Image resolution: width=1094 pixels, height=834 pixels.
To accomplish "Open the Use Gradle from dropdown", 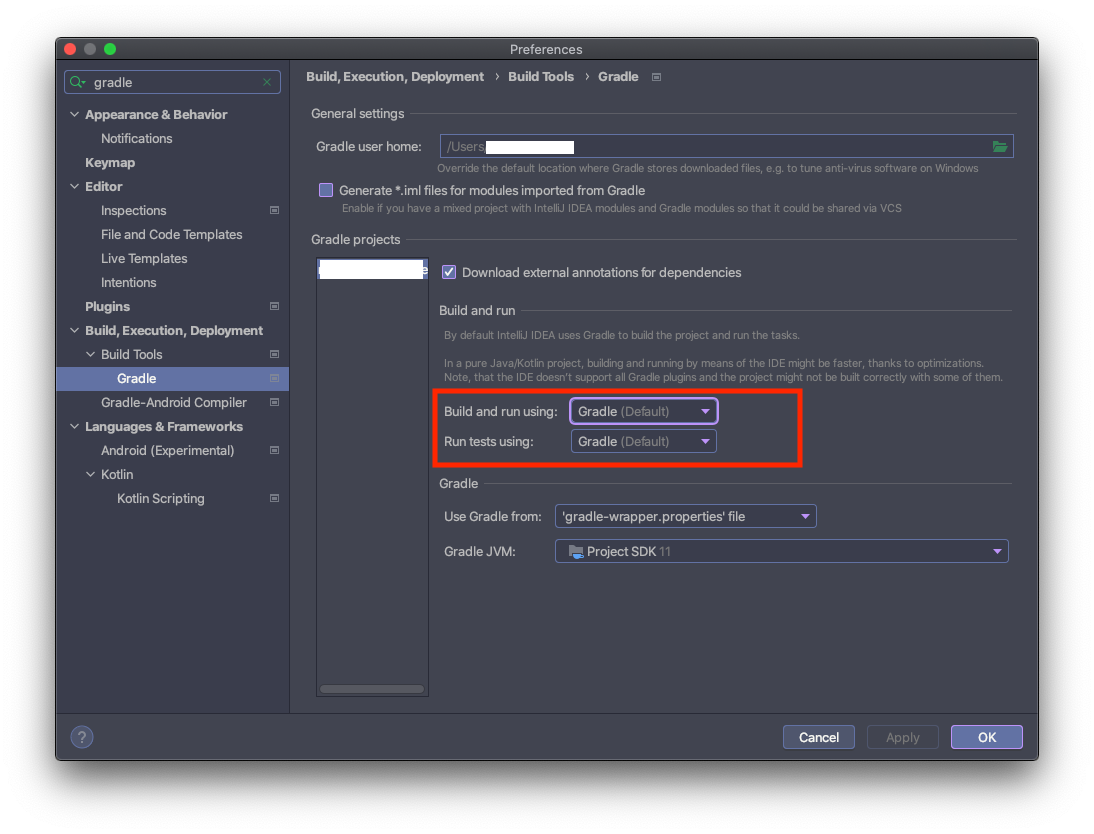I will click(685, 516).
